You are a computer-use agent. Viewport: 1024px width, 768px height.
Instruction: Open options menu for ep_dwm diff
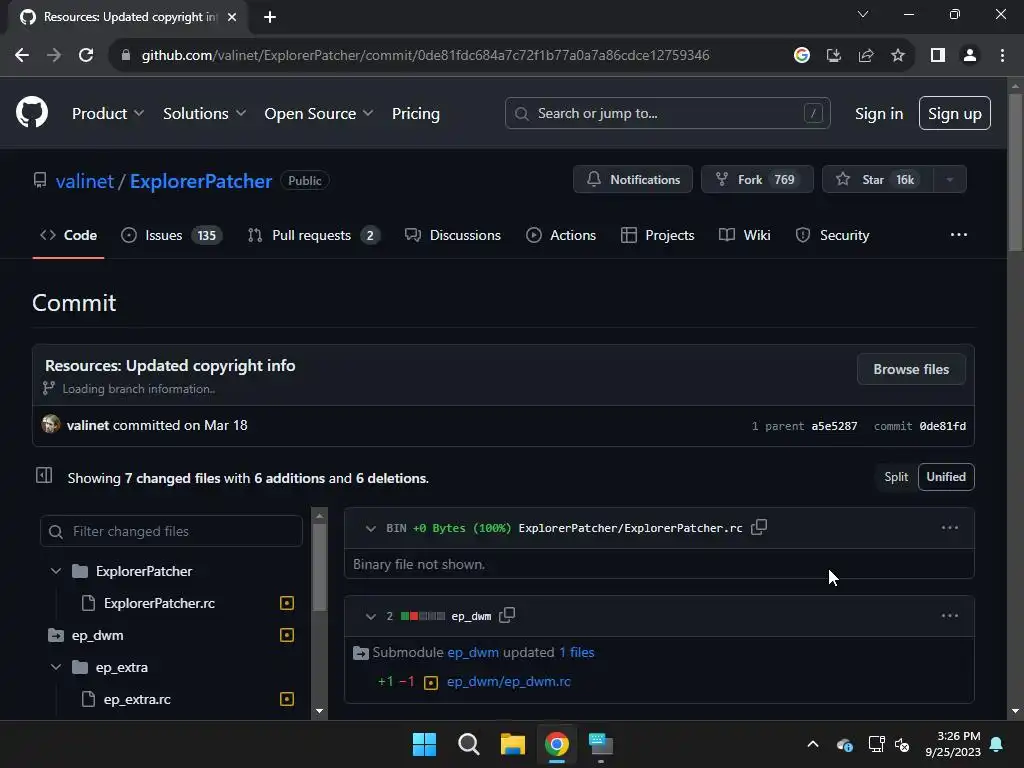(x=950, y=616)
